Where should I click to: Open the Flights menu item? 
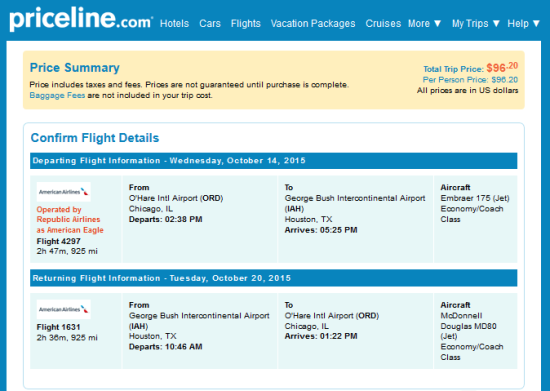[x=246, y=23]
